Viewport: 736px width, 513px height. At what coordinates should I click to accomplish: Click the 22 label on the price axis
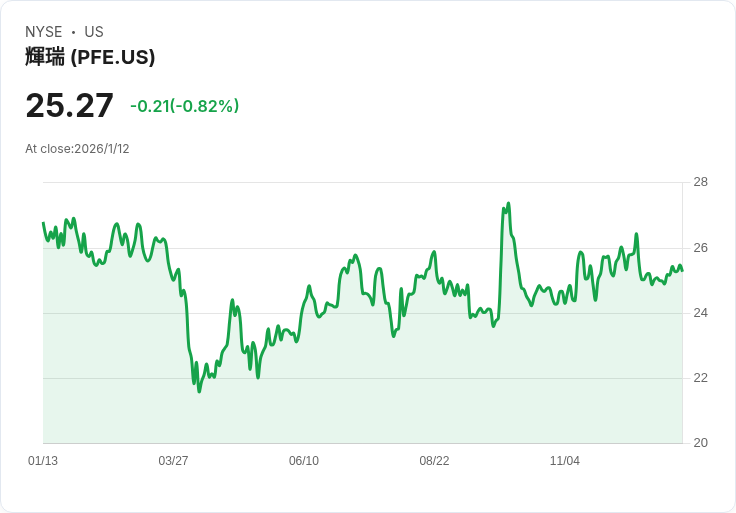[x=700, y=378]
